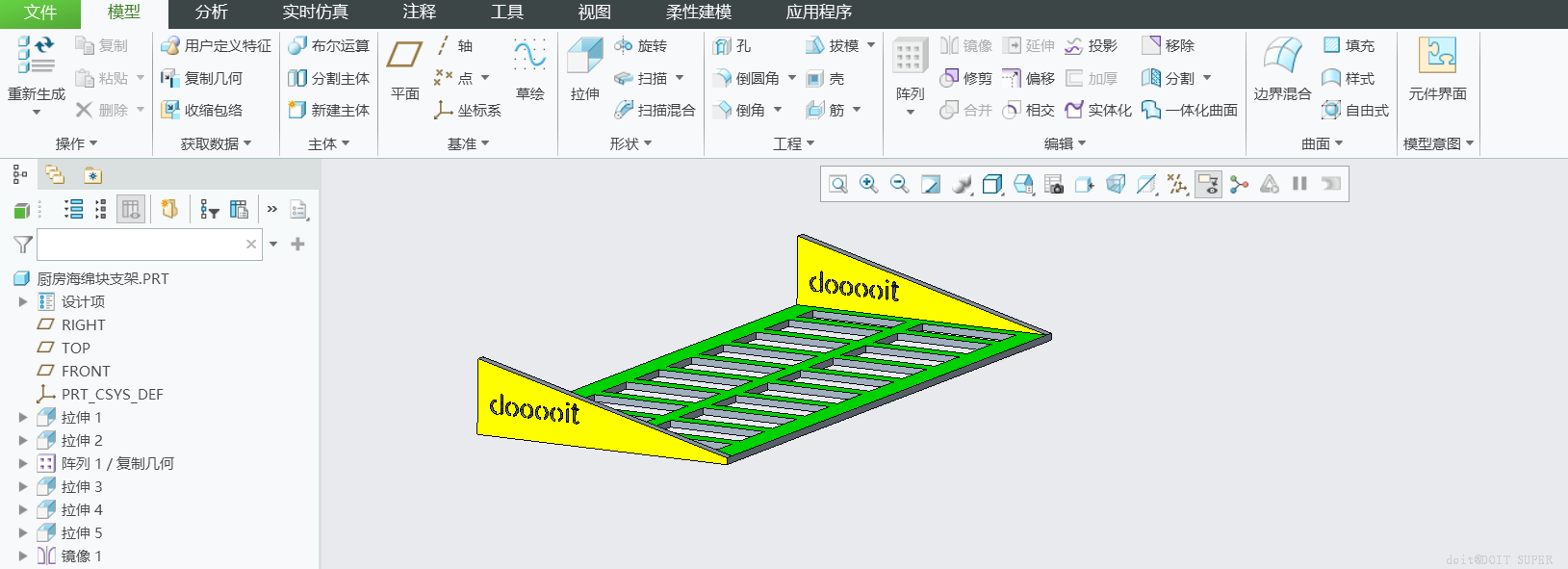Select the 实体化 (Solidify) tool
Screen dimensions: 1568x569
tap(1098, 110)
